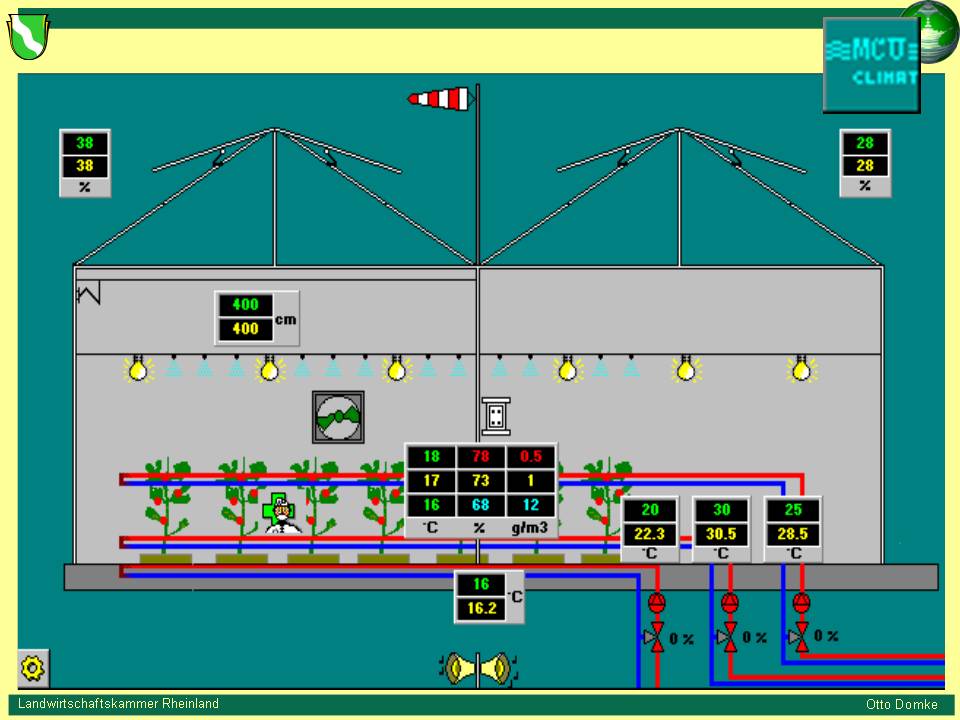The height and width of the screenshot is (720, 960).
Task: Toggle the rightmost yellow grow lamp
Action: 800,369
